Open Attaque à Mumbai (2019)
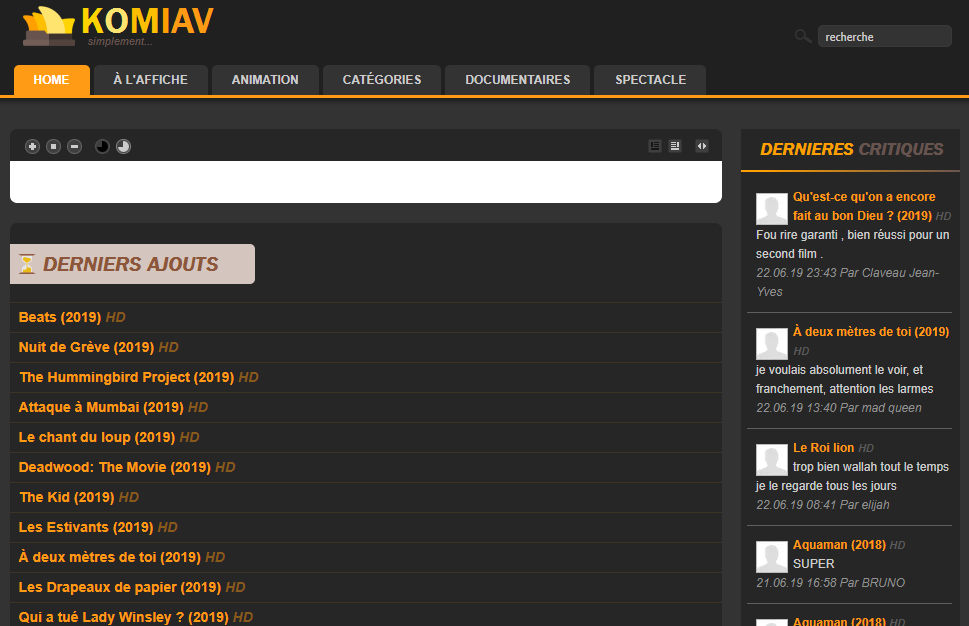969x626 pixels. [101, 407]
